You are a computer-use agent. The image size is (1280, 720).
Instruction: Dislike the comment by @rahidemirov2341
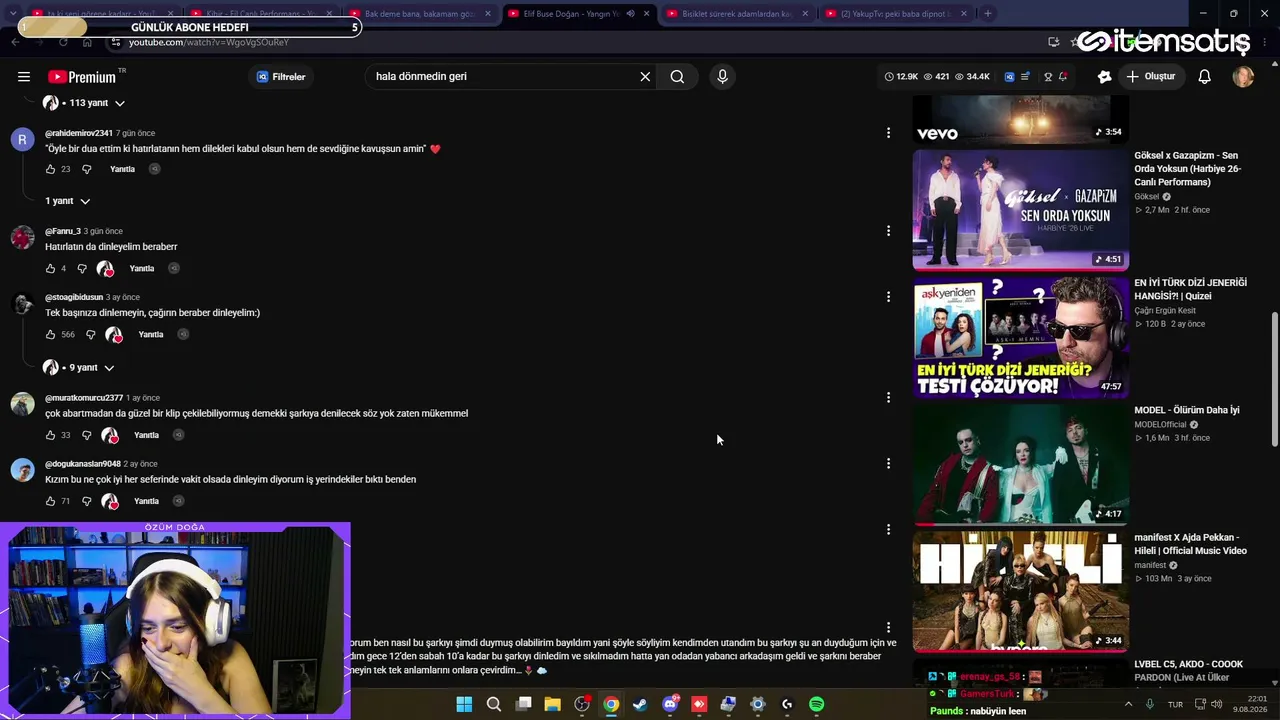[x=86, y=169]
